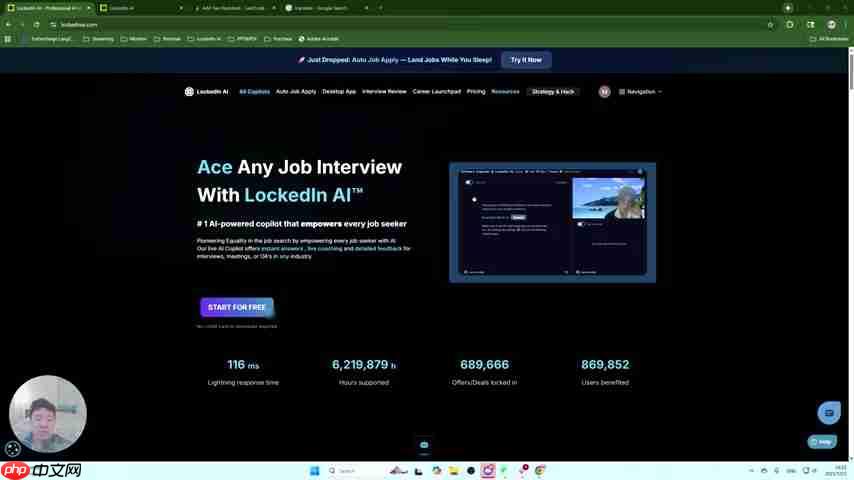The height and width of the screenshot is (480, 854).
Task: Click the '116 ms' response time stat
Action: (243, 364)
